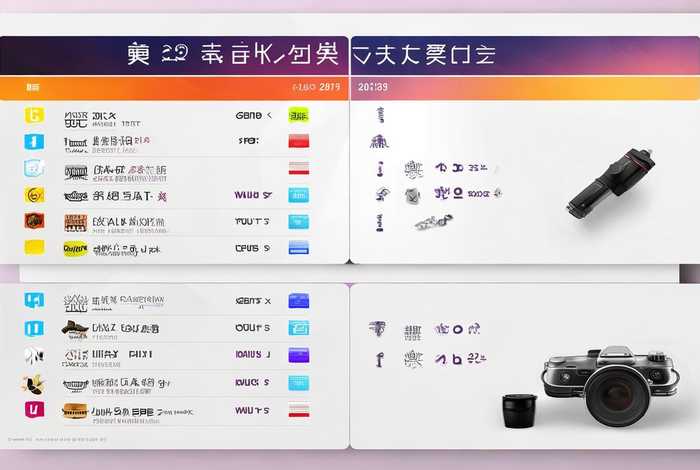This screenshot has width=700, height=470.
Task: Click the cyan badge in the brown-orange block logo row
Action: tap(298, 222)
